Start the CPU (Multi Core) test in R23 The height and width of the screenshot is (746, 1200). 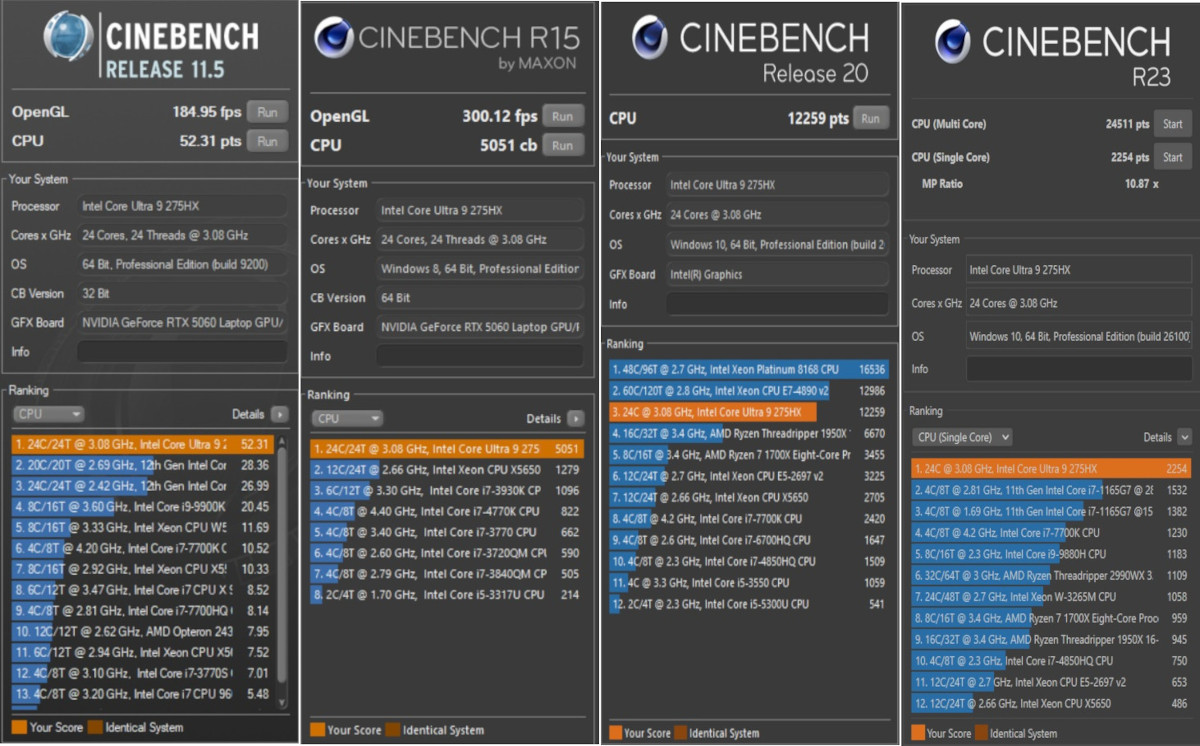tap(1173, 125)
